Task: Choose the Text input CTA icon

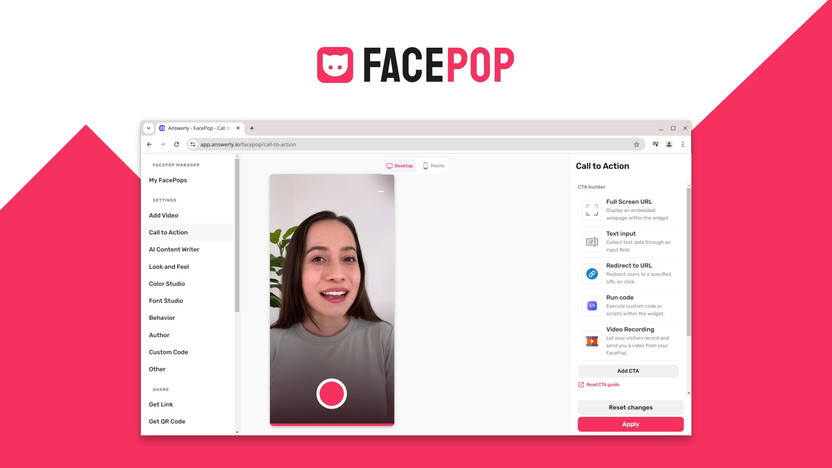Action: (592, 242)
